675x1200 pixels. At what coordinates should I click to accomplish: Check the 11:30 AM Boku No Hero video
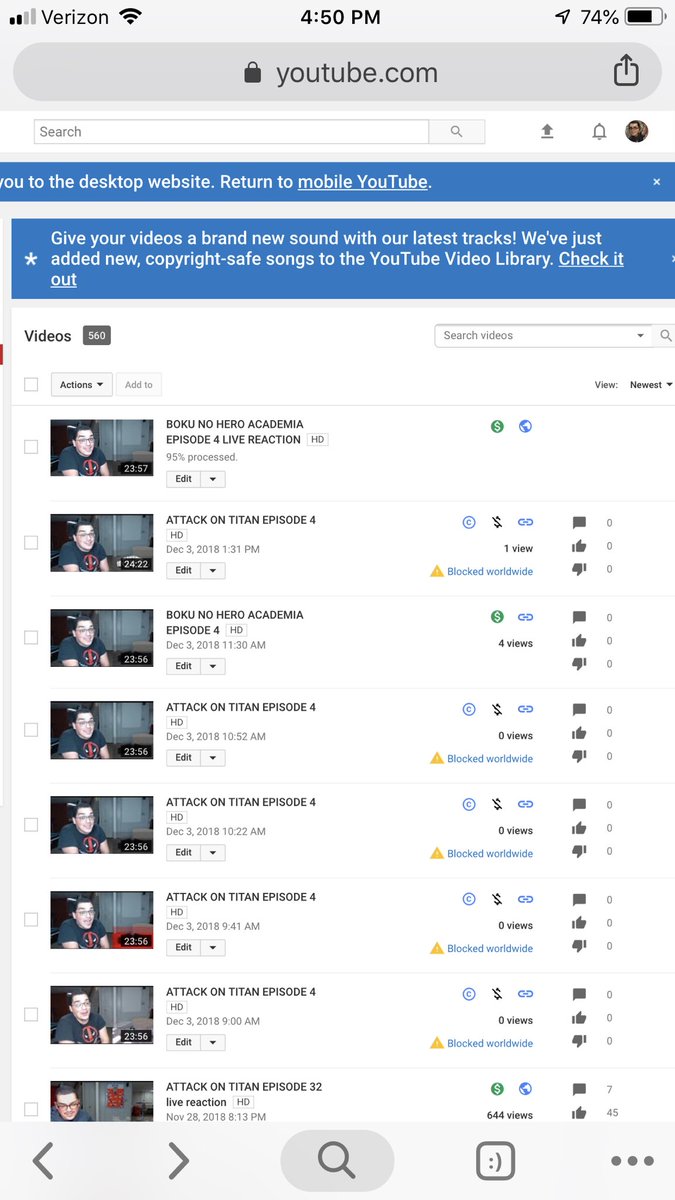coord(31,637)
